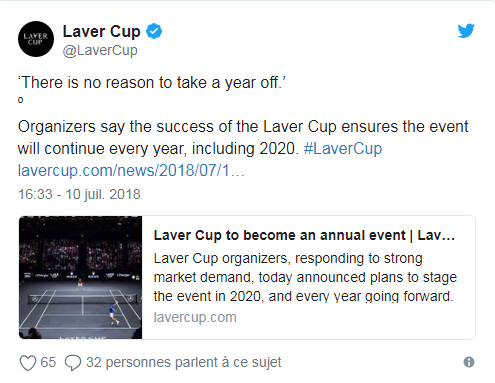Screen dimensions: 495x383
Task: Visit the @LaverCup handle
Action: [100, 51]
